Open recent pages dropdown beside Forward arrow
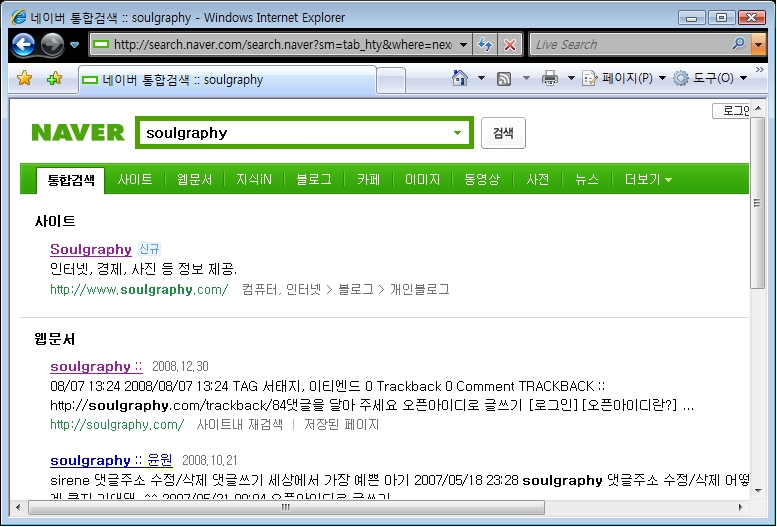Image resolution: width=777 pixels, height=527 pixels. click(x=75, y=45)
